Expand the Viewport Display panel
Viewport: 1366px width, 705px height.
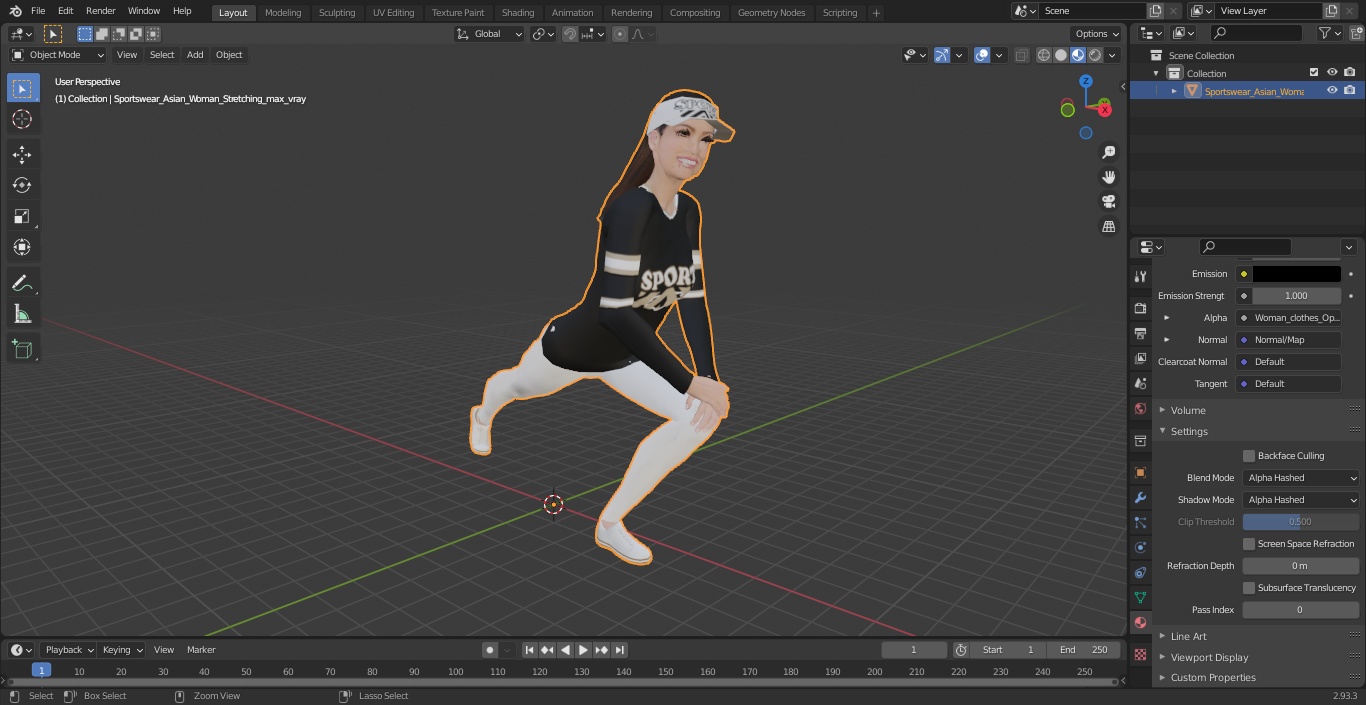[x=1210, y=658]
